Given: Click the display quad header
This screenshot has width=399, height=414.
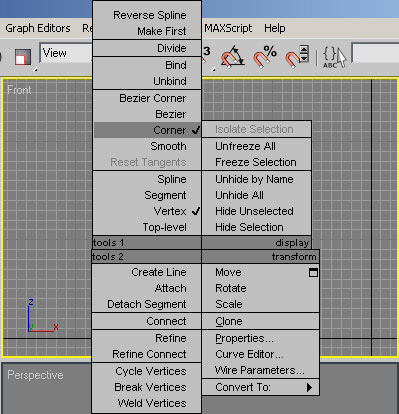Looking at the screenshot, I should pyautogui.click(x=256, y=243).
